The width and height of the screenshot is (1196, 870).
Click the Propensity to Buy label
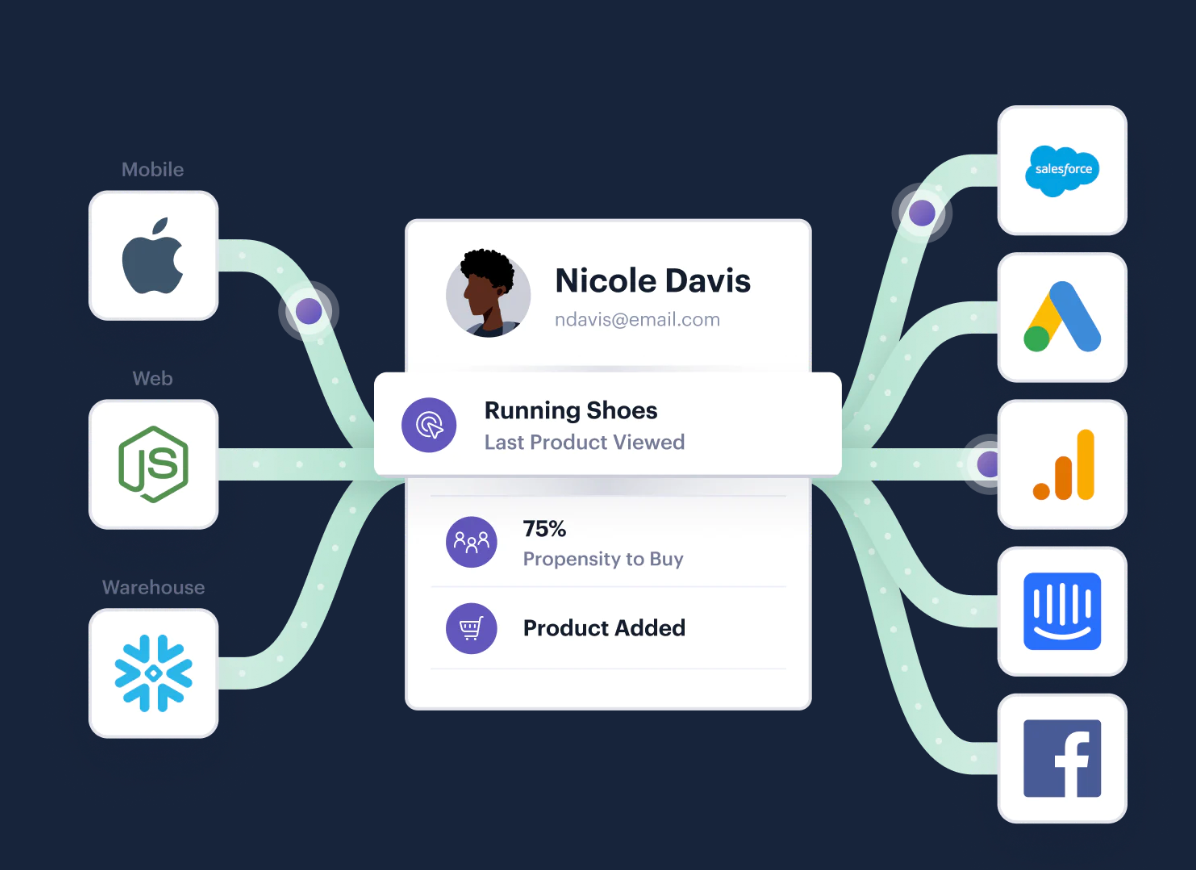coord(603,559)
